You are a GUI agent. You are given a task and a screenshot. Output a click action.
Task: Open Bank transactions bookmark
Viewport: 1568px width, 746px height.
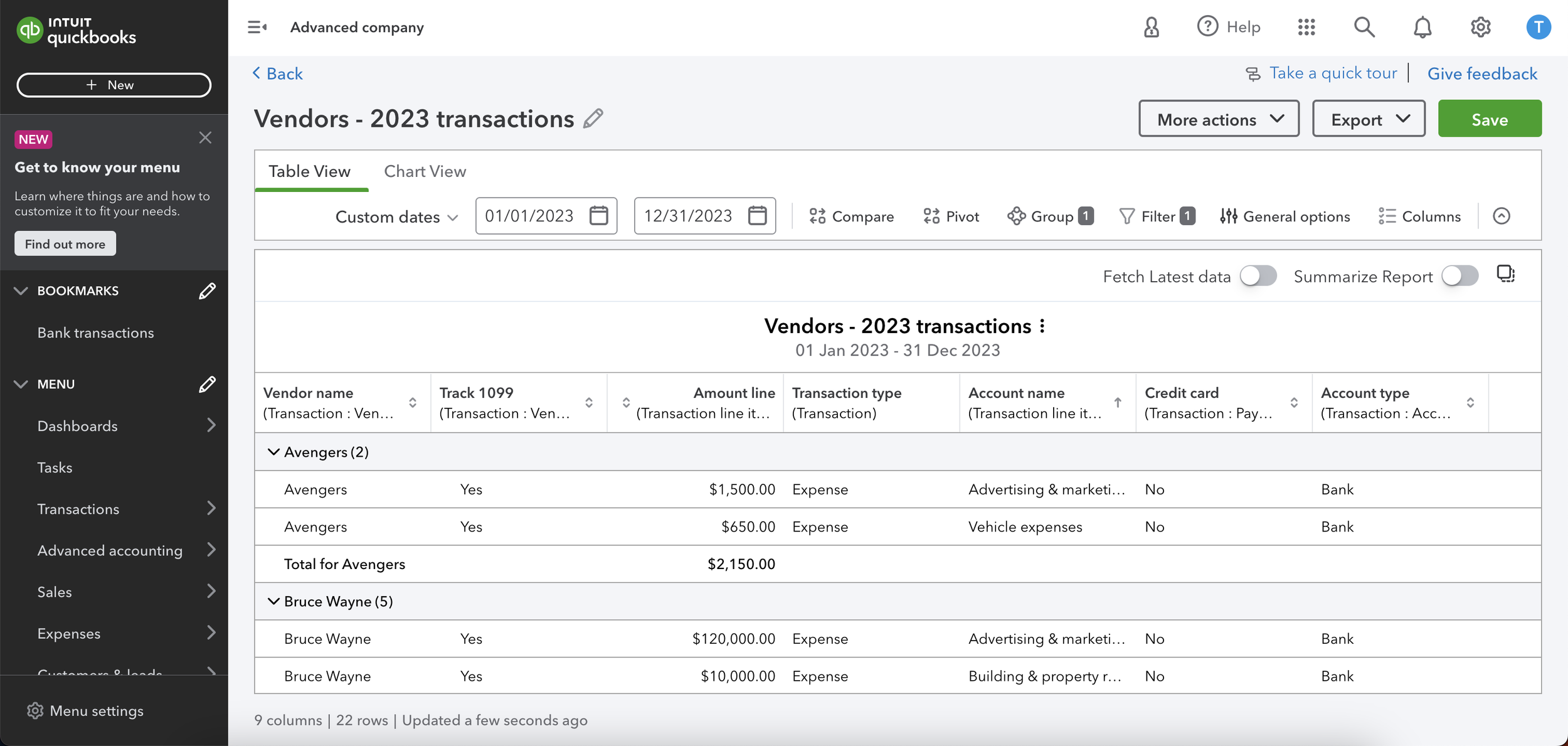(95, 333)
